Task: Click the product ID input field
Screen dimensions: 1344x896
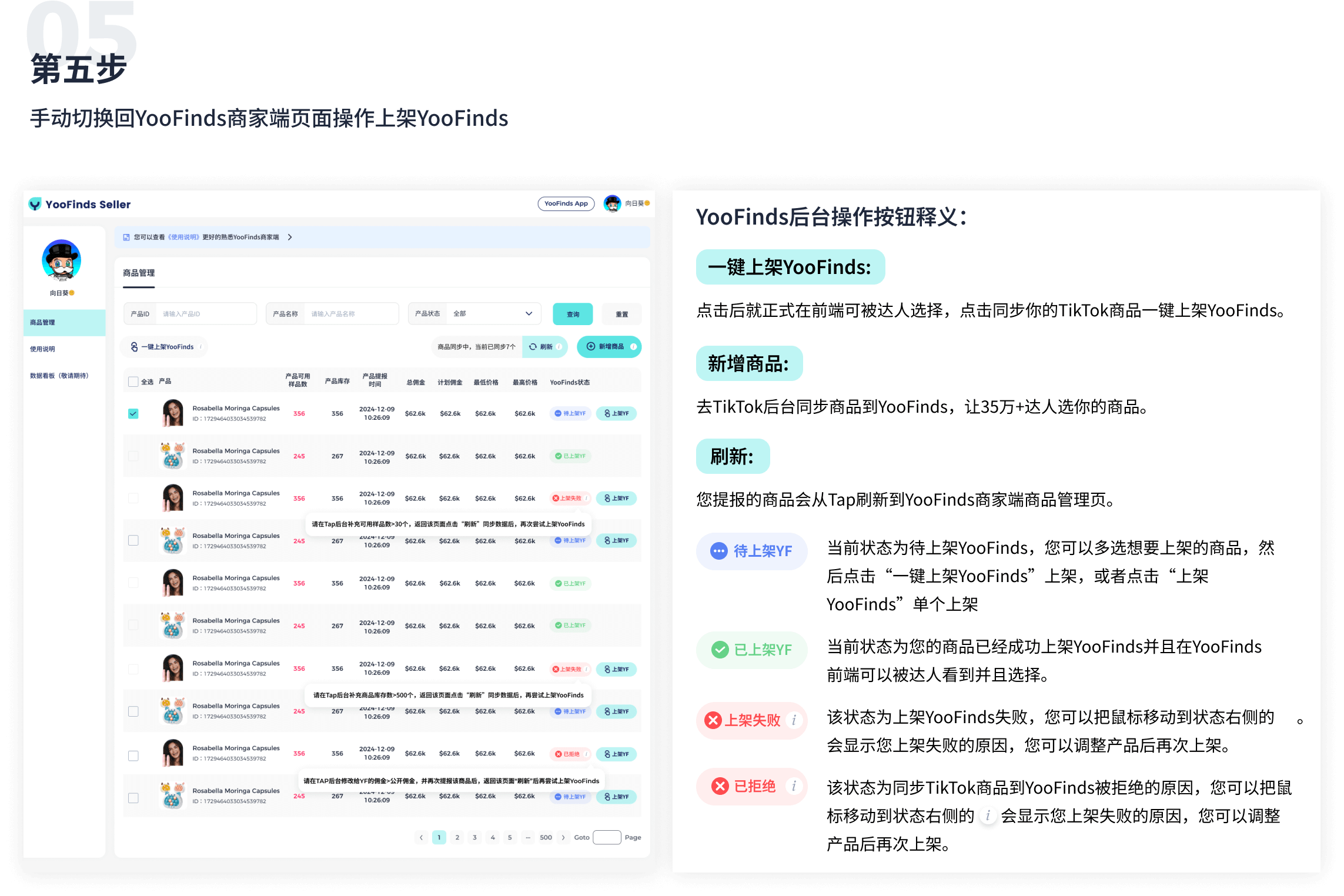Action: [x=206, y=314]
